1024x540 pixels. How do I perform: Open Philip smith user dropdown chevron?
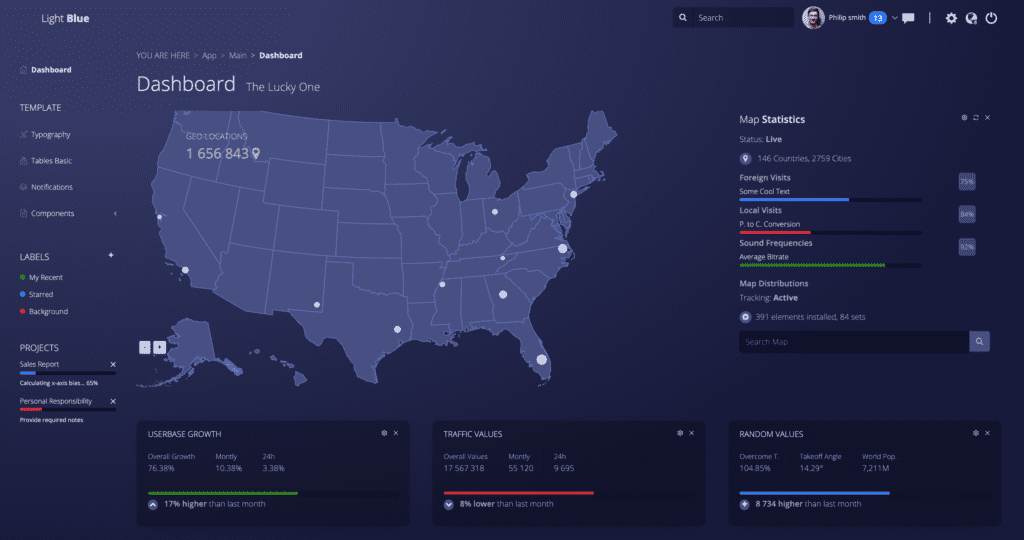[894, 18]
